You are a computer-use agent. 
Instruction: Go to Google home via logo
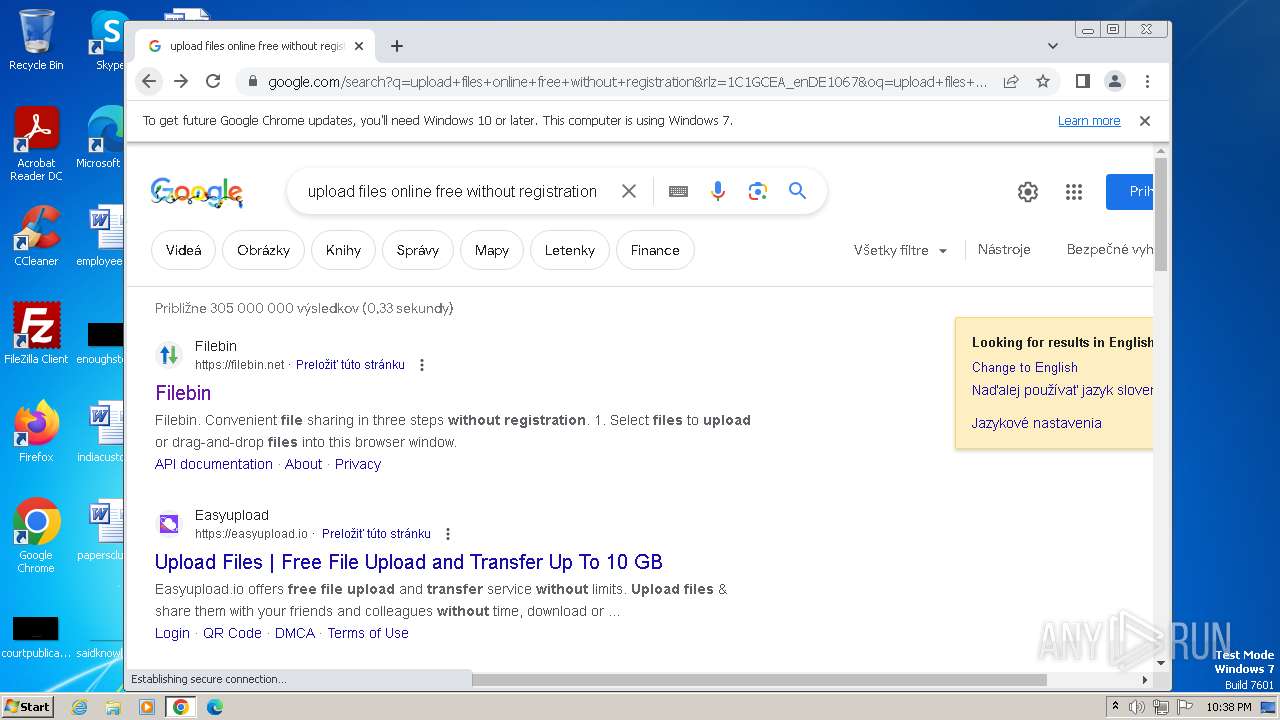coord(197,192)
